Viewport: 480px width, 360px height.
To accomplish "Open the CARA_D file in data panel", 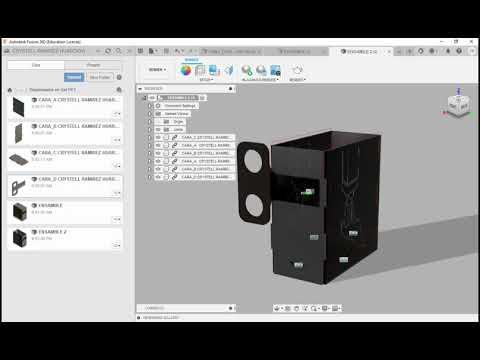I will point(65,186).
